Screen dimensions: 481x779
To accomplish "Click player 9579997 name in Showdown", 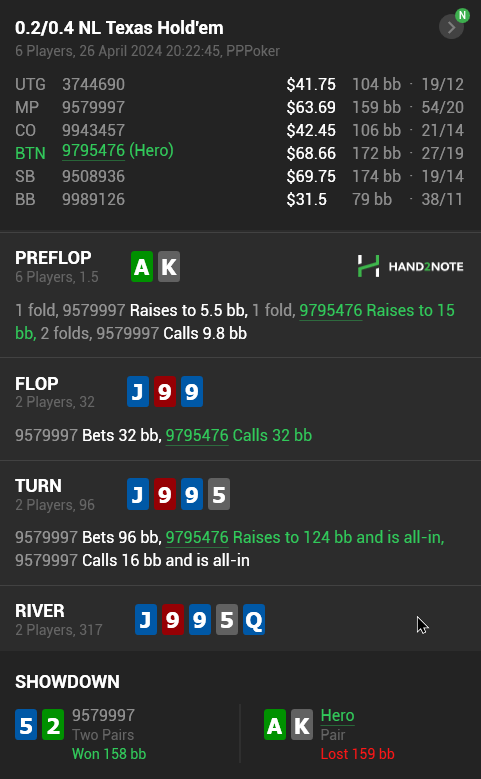I will 103,715.
